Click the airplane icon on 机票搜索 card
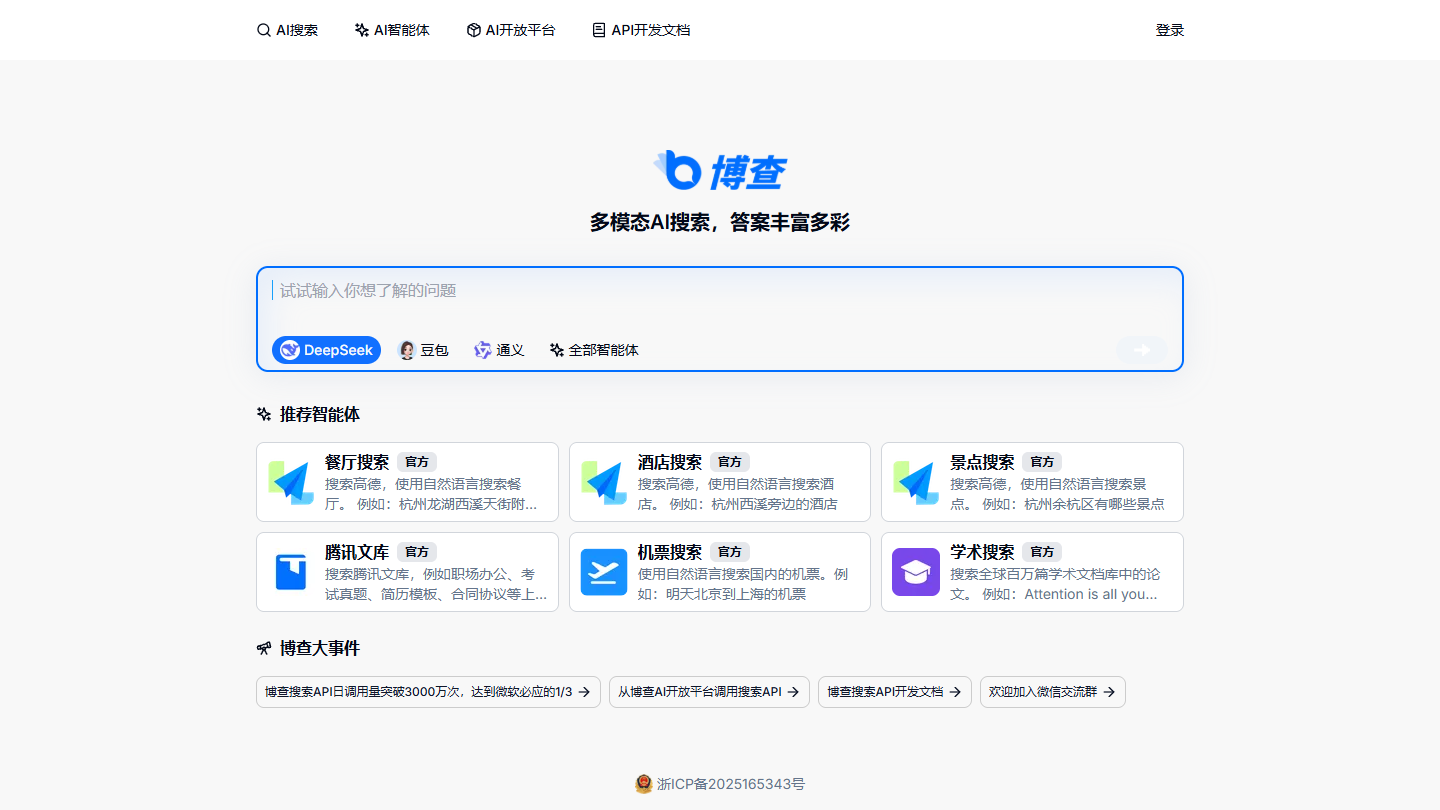 [604, 572]
